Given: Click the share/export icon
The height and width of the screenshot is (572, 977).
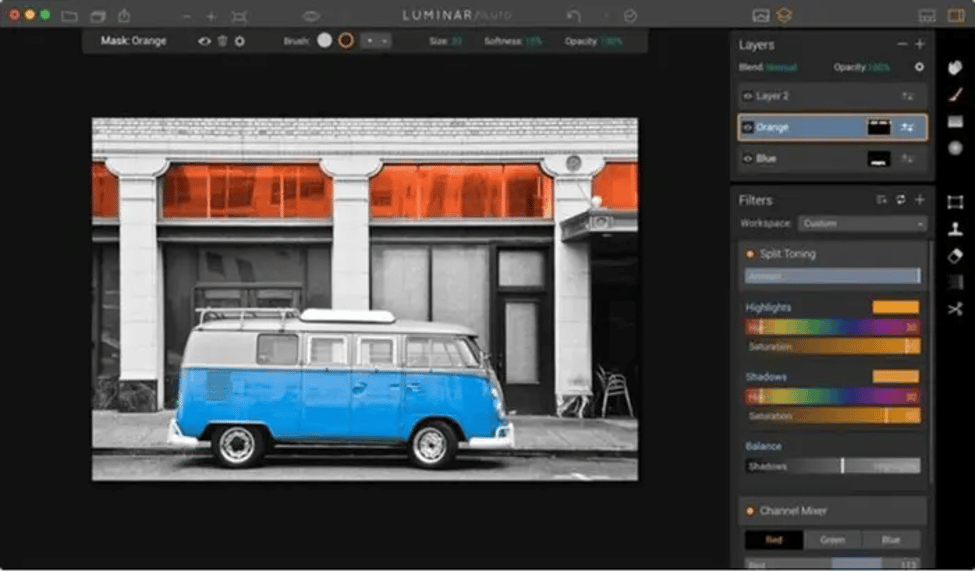Looking at the screenshot, I should [x=124, y=15].
